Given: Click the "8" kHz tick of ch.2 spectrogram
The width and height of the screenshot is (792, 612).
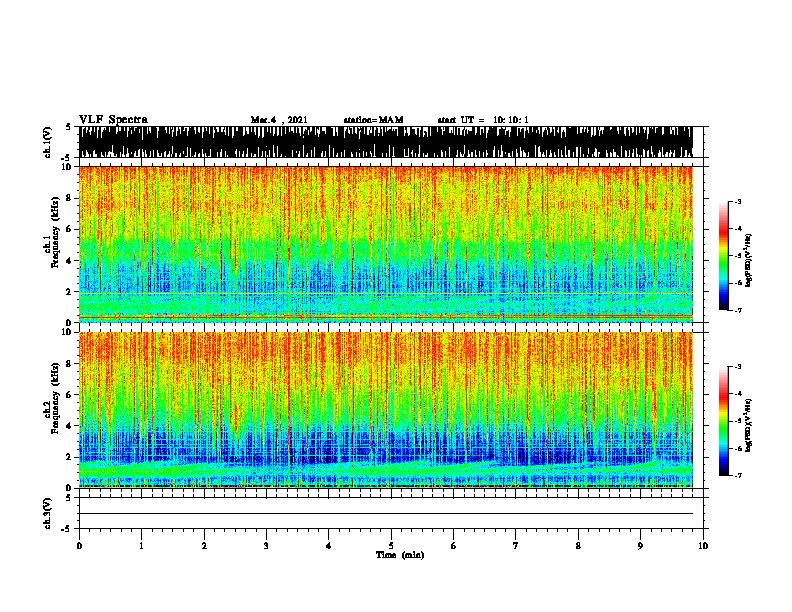Looking at the screenshot, I should click(70, 364).
